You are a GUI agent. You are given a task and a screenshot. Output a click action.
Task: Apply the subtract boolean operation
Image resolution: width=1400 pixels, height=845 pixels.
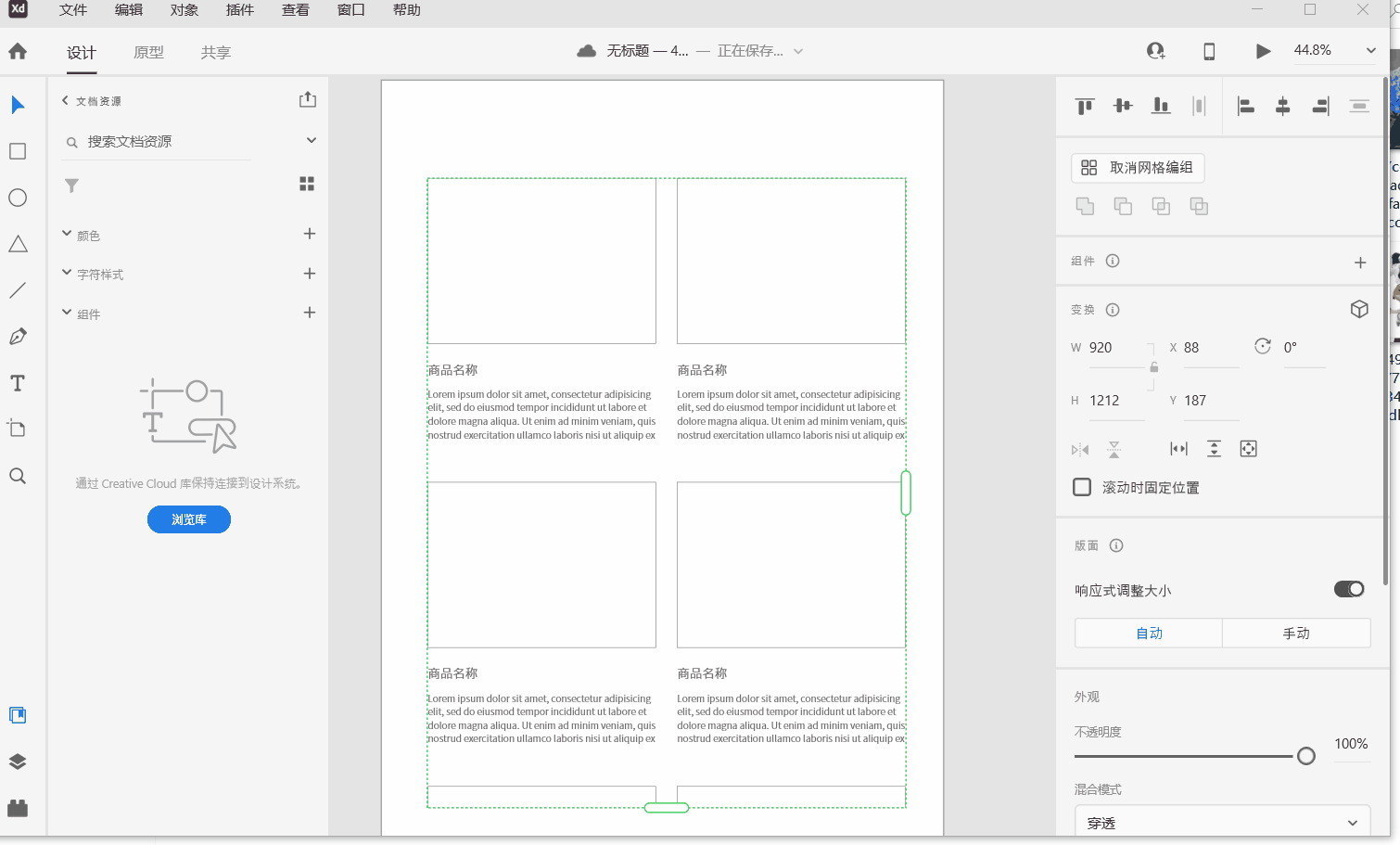[1123, 206]
